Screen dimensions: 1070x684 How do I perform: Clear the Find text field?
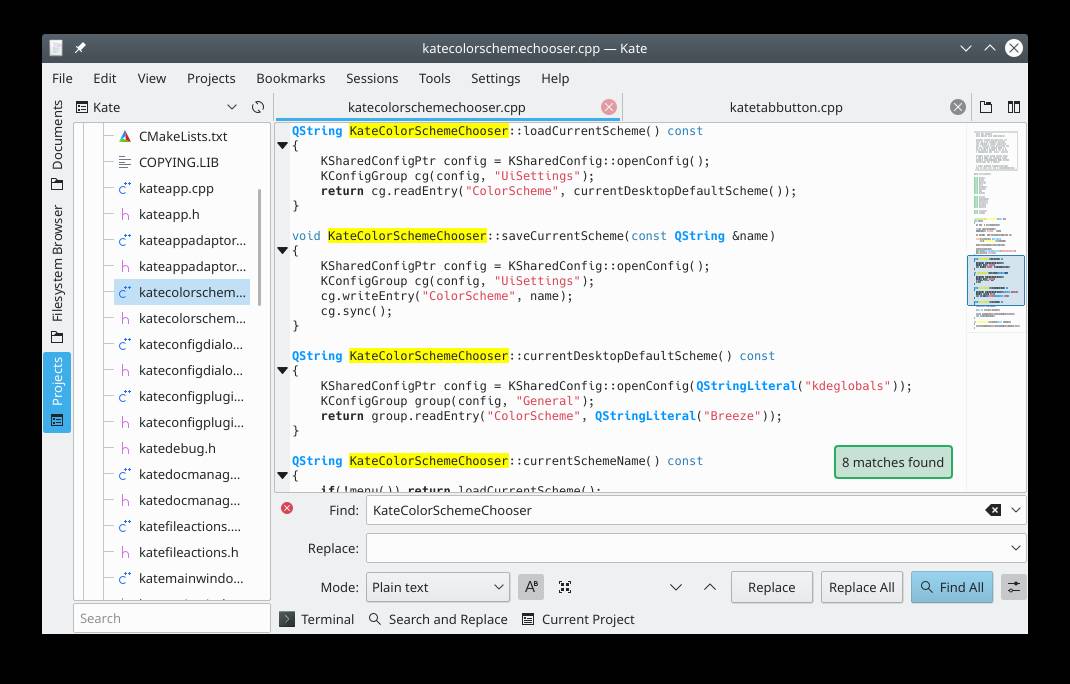click(x=992, y=510)
